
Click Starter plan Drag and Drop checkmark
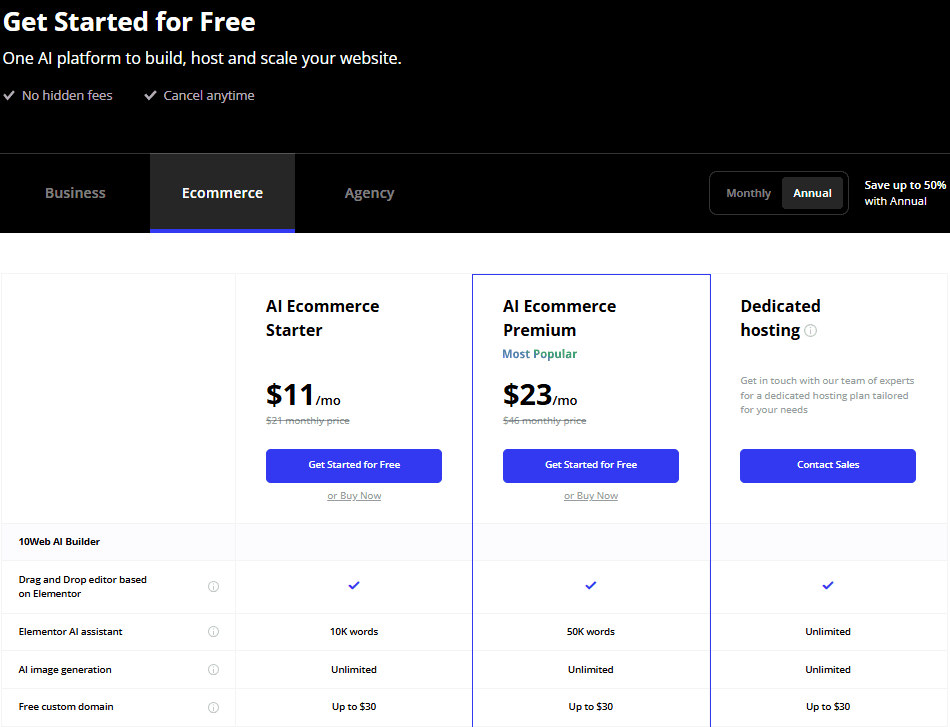354,585
